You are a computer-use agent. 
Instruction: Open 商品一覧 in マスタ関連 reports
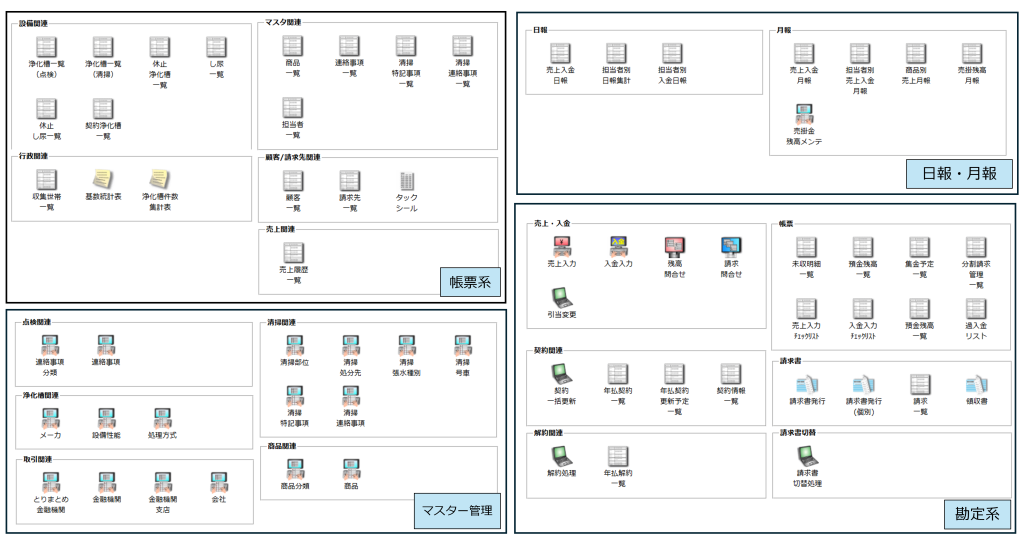tap(293, 46)
